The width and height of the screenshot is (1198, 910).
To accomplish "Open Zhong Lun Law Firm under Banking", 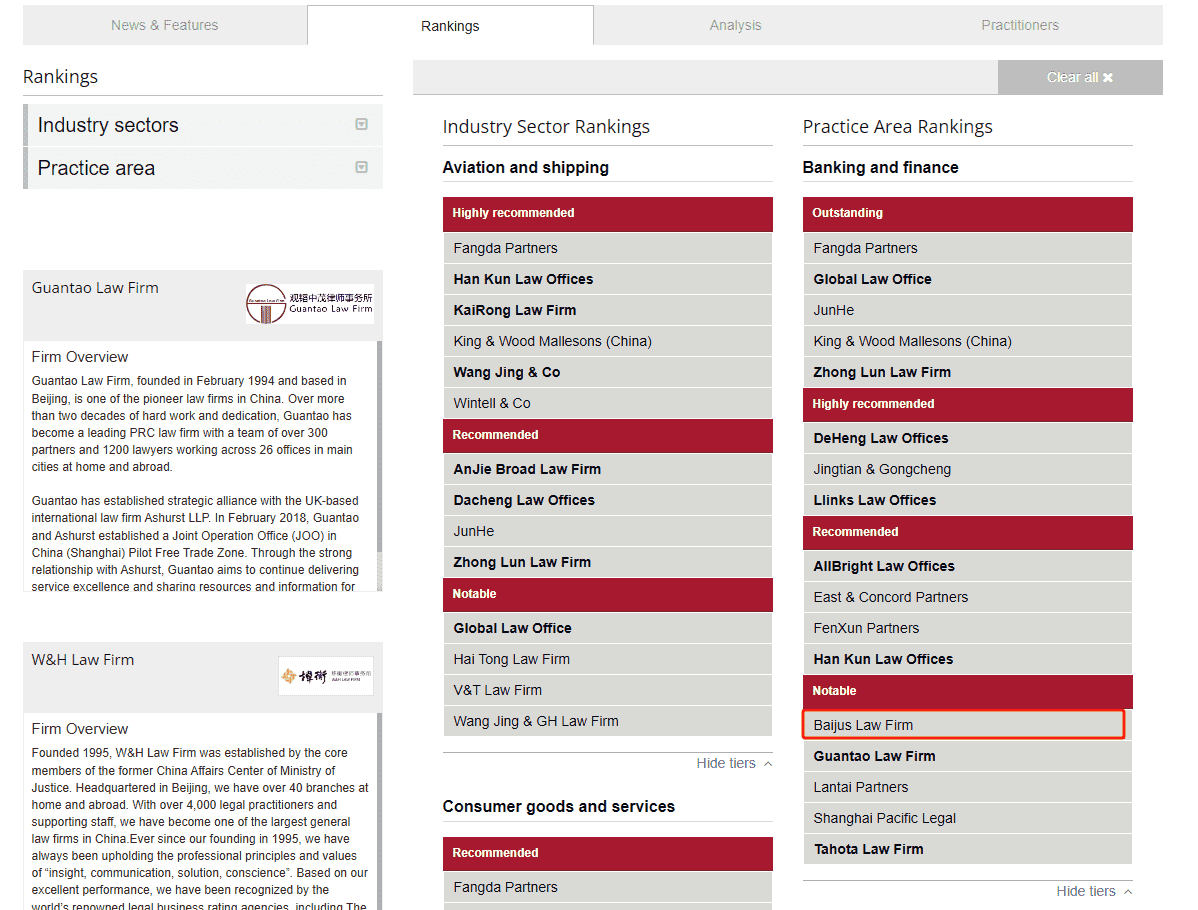I will point(967,372).
